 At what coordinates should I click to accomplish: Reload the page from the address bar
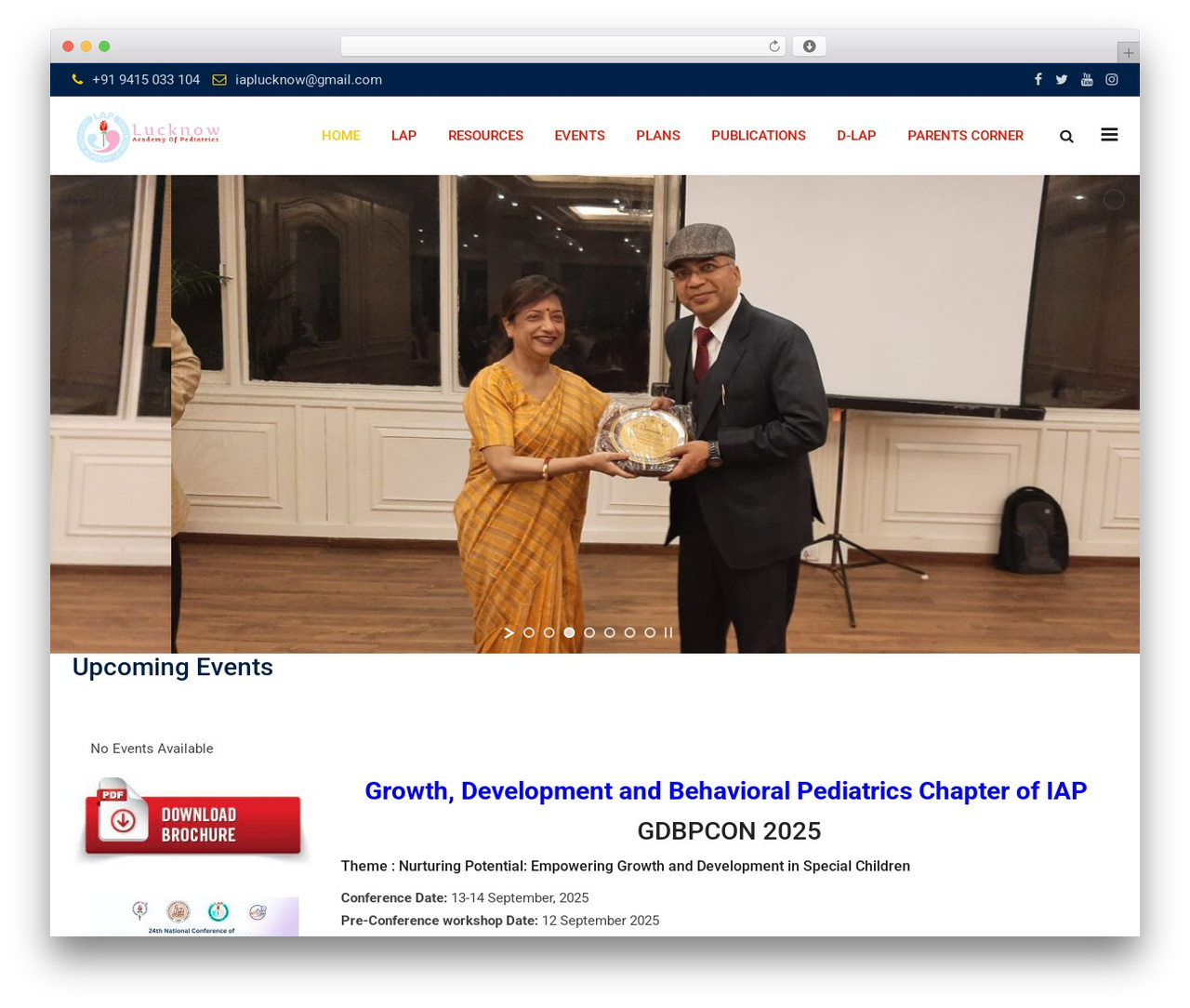(x=774, y=46)
